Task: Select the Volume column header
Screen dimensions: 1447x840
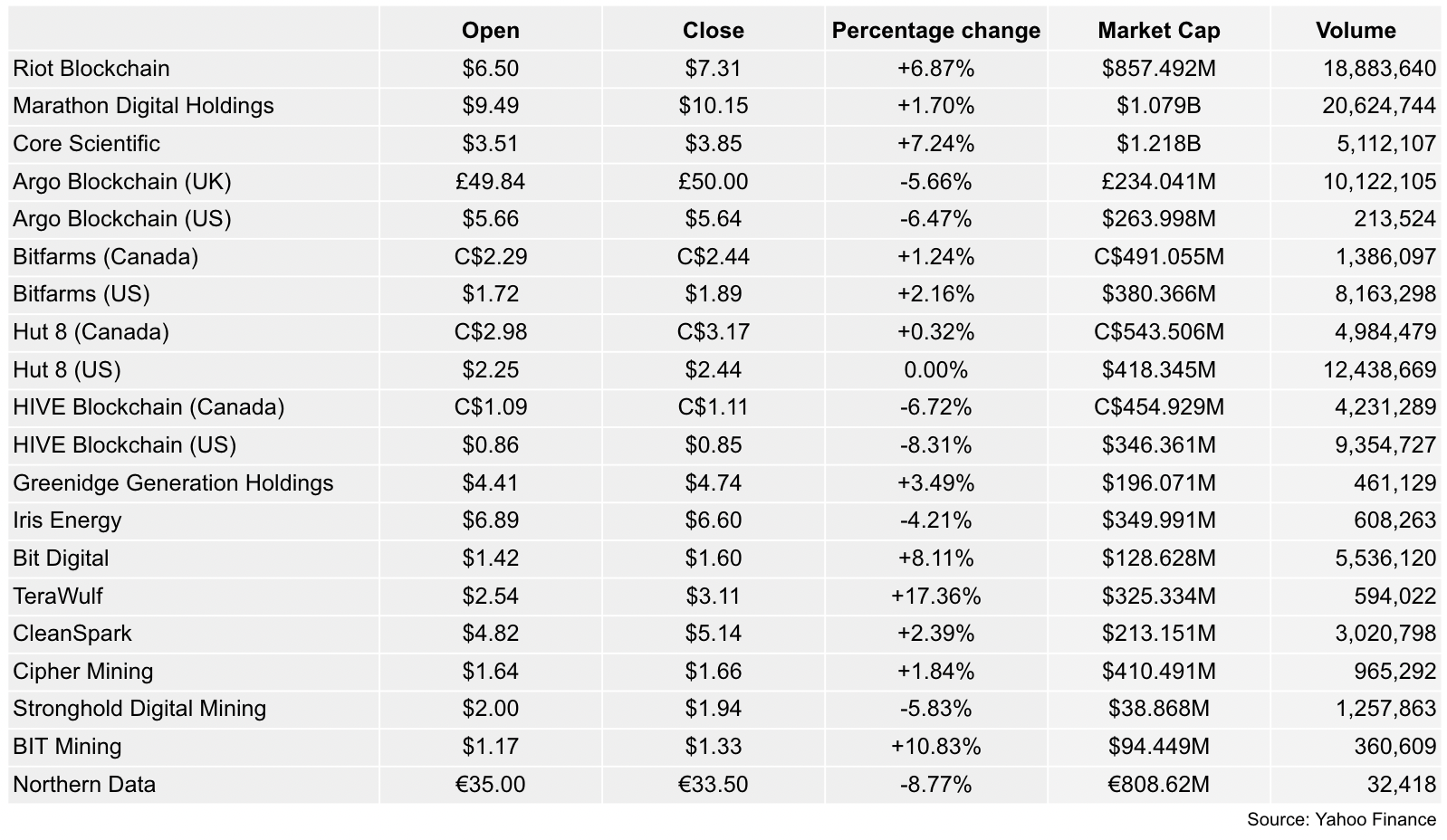Action: (1356, 31)
